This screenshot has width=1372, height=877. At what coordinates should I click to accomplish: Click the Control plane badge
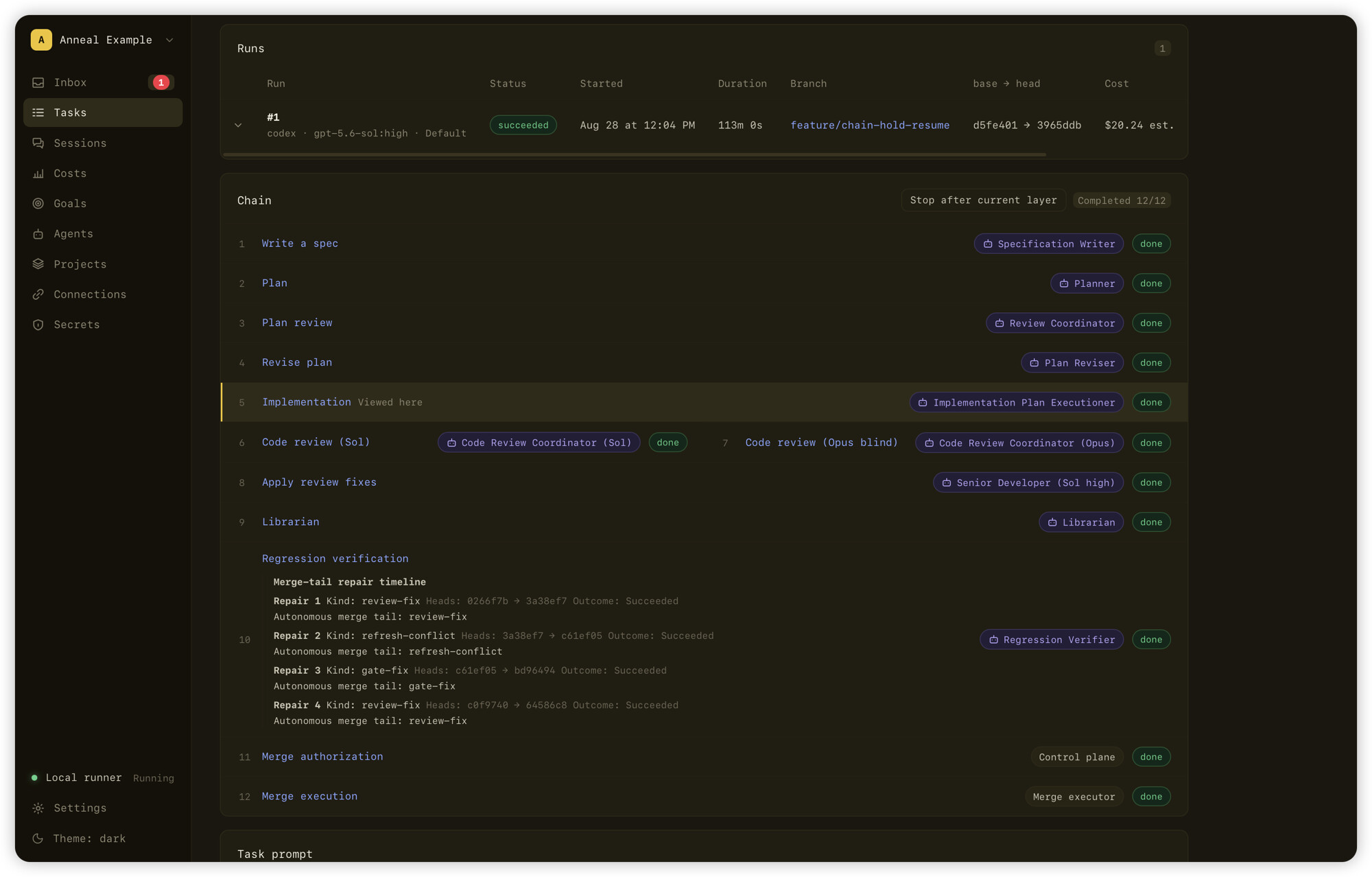[x=1077, y=757]
